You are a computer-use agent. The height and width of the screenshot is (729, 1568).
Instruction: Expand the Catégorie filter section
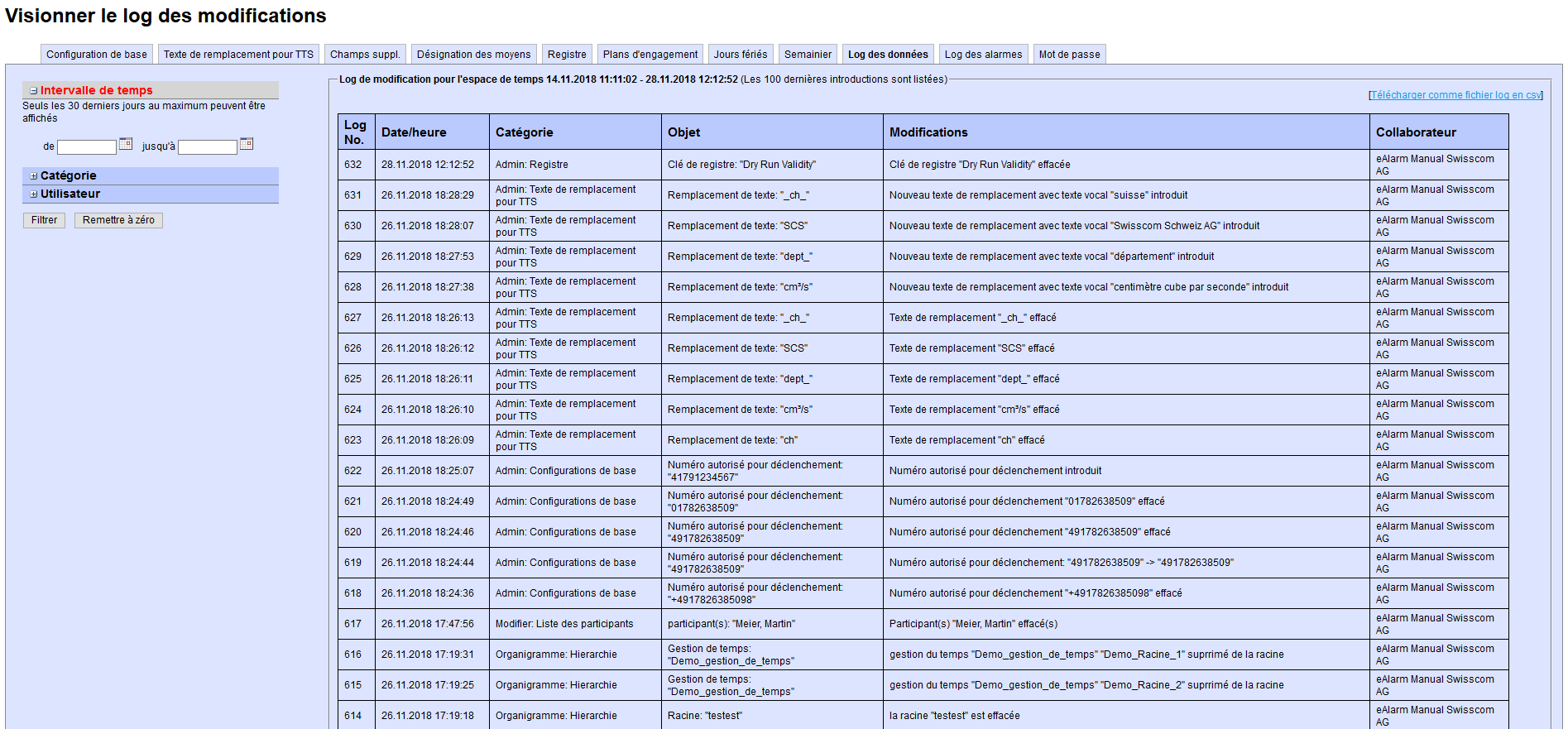click(x=34, y=176)
